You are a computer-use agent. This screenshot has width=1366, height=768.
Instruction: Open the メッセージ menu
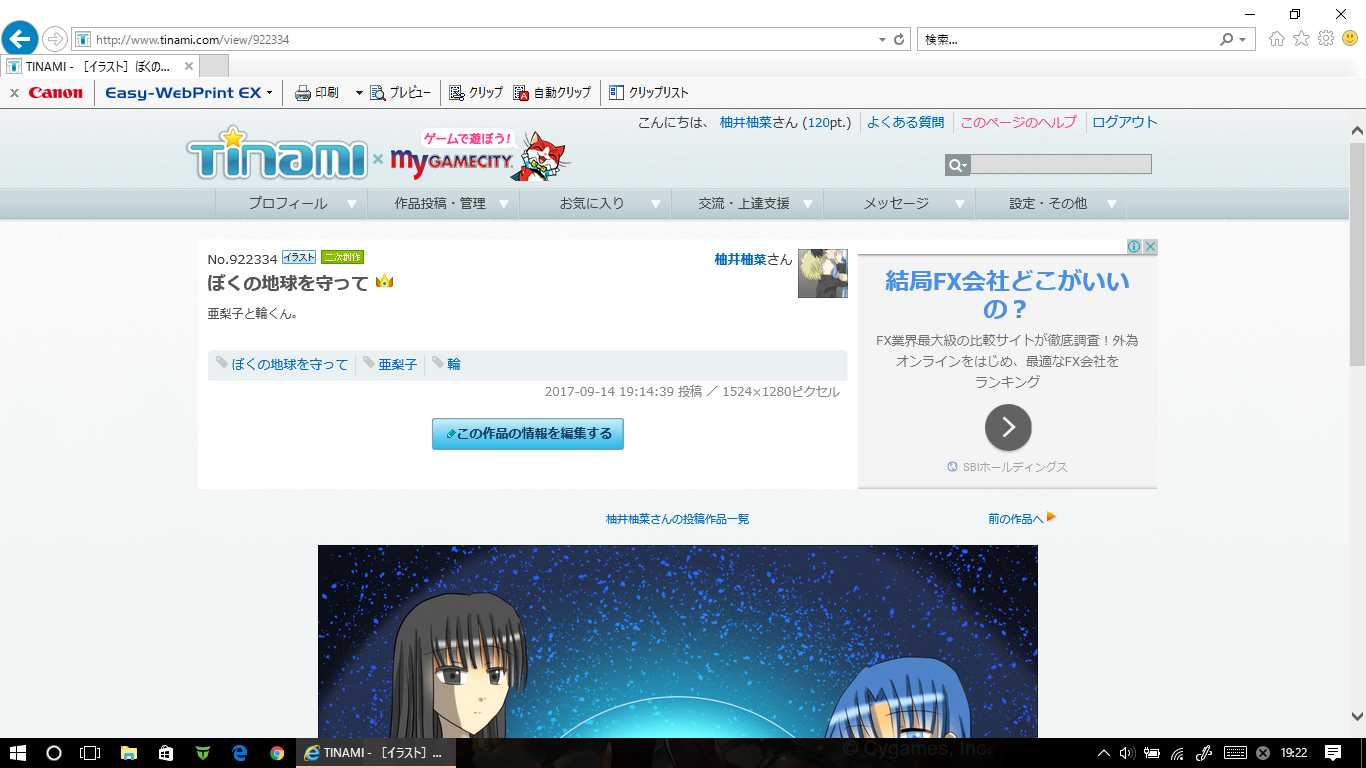[899, 203]
